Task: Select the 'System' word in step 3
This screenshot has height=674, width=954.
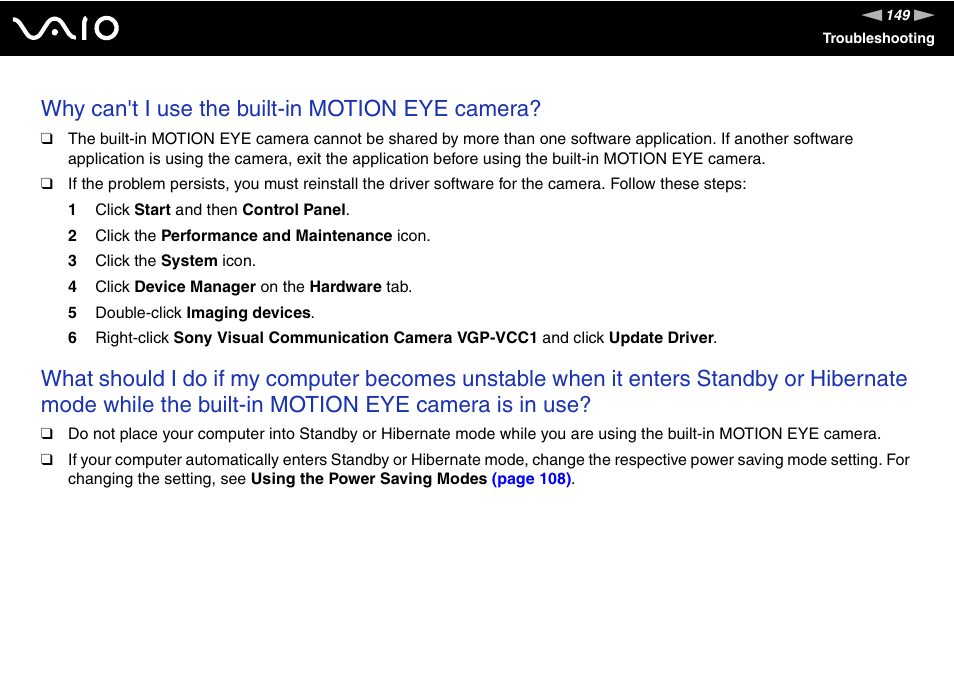Action: tap(189, 262)
